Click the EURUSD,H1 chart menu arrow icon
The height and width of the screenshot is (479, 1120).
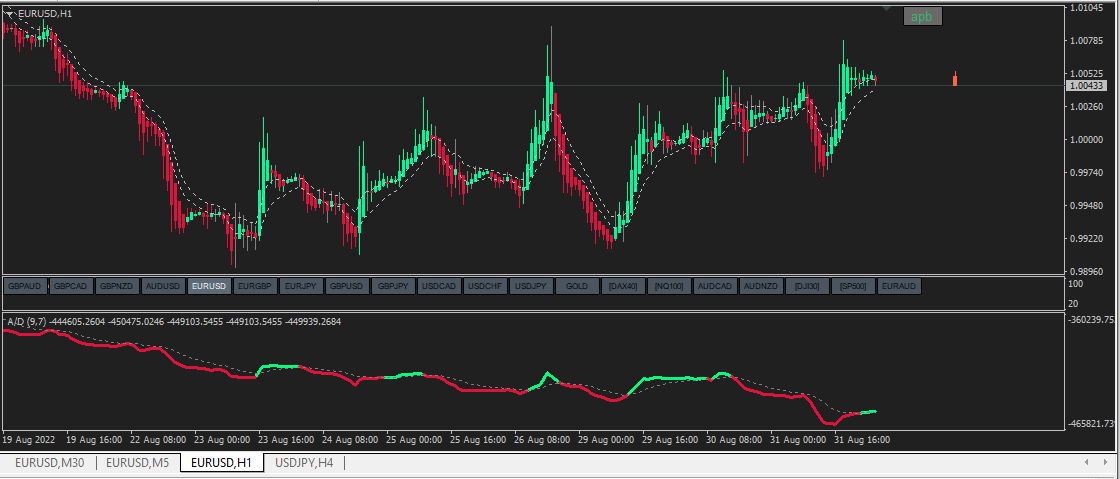tap(10, 13)
